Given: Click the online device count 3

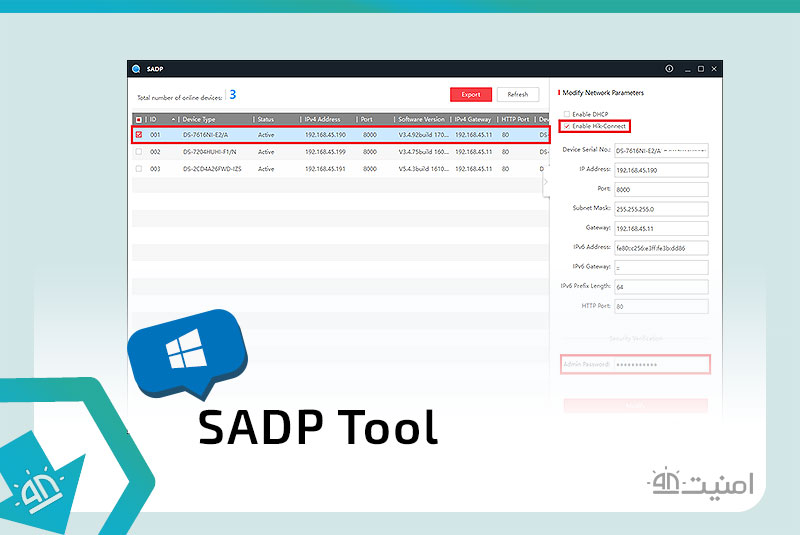Looking at the screenshot, I should tap(233, 94).
